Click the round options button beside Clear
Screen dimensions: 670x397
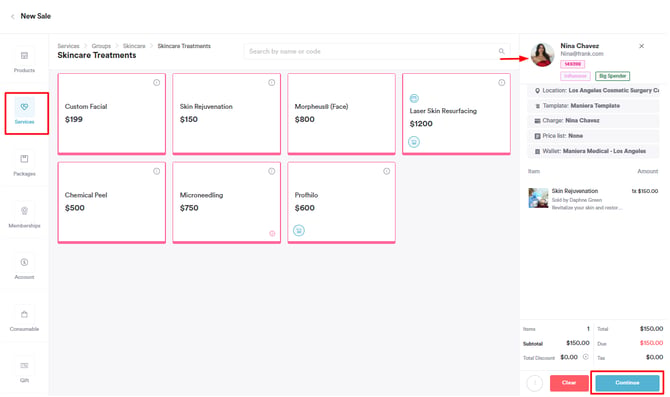(535, 383)
